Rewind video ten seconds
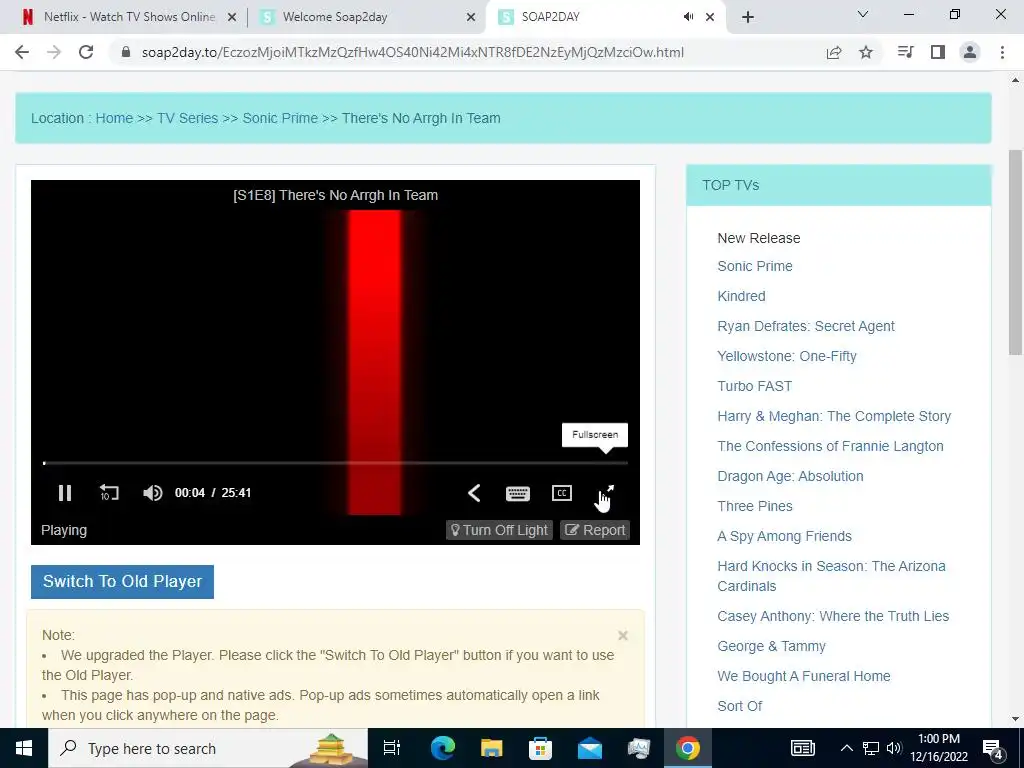 [x=109, y=492]
